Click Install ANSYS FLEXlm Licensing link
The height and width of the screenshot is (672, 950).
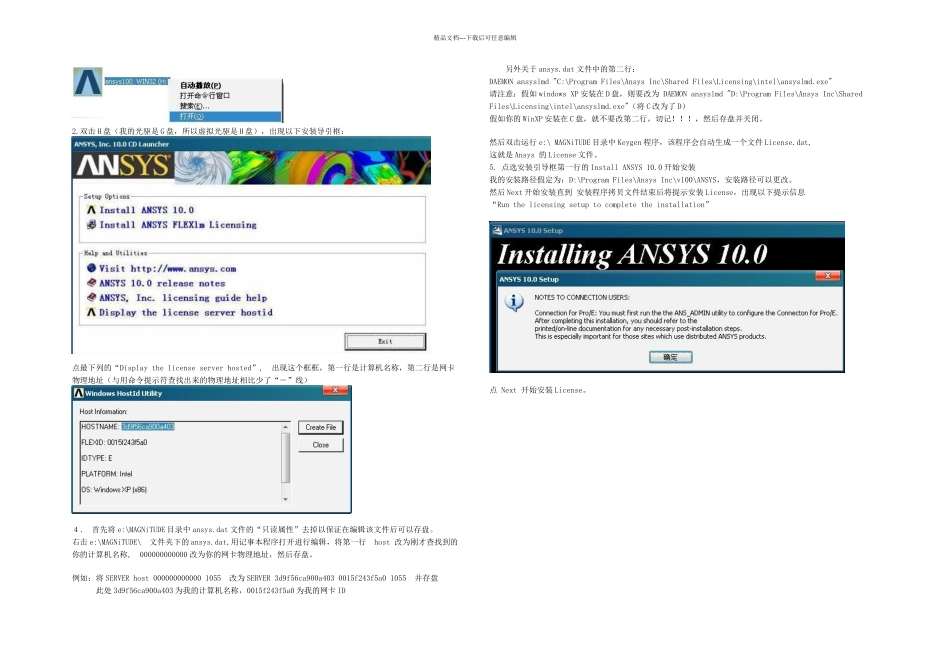(178, 225)
